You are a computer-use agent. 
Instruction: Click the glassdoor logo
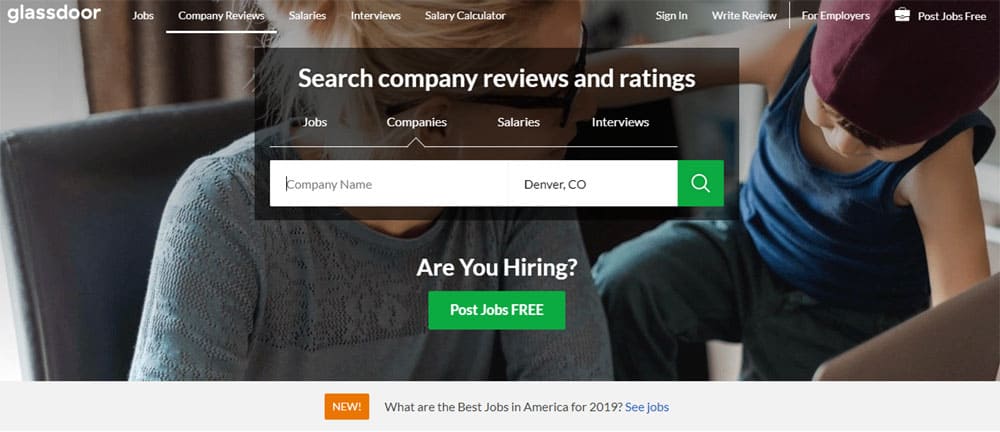pyautogui.click(x=54, y=14)
